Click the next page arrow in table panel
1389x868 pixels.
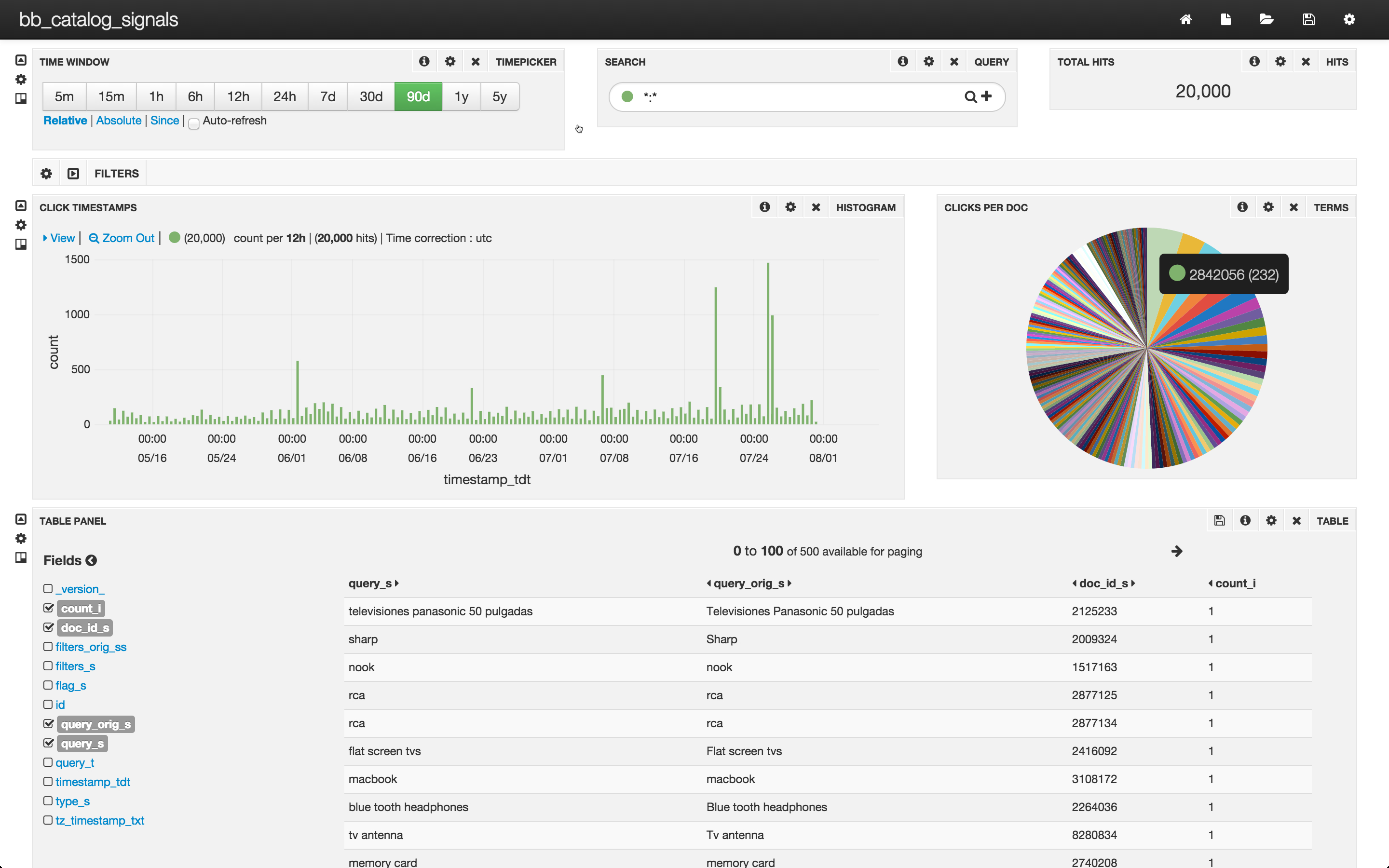coord(1177,551)
